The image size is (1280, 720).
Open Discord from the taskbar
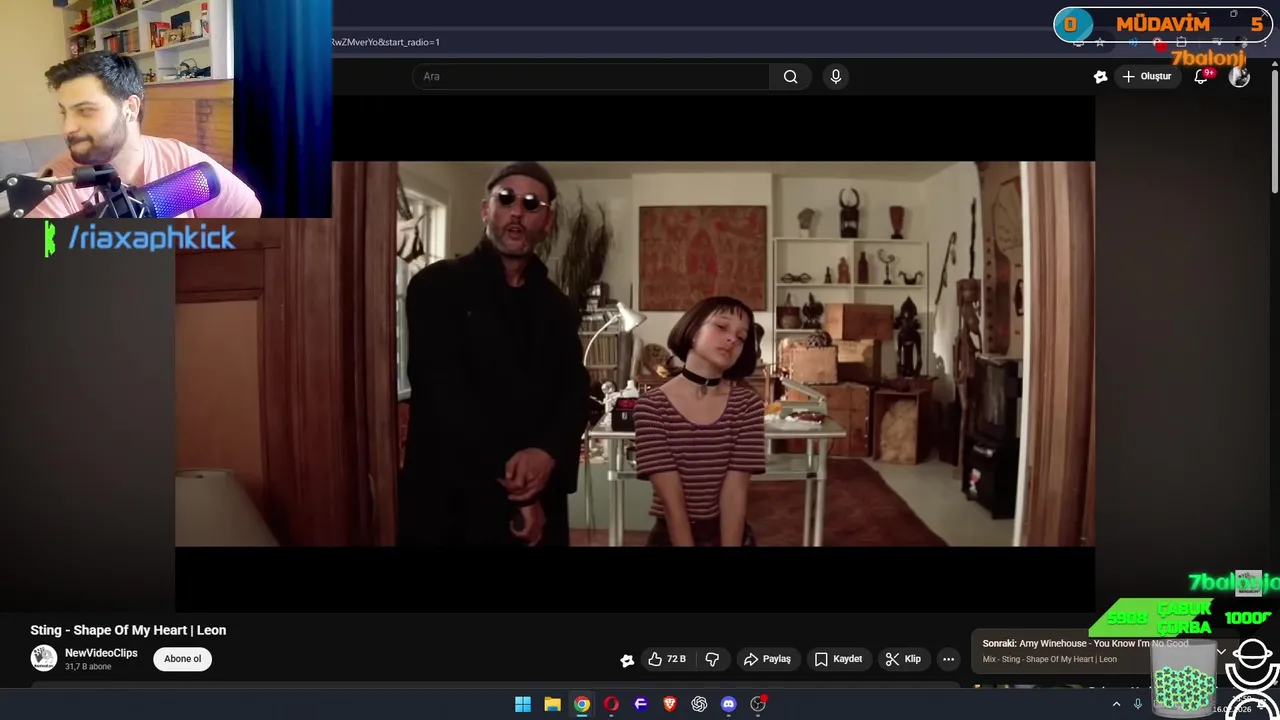point(729,704)
